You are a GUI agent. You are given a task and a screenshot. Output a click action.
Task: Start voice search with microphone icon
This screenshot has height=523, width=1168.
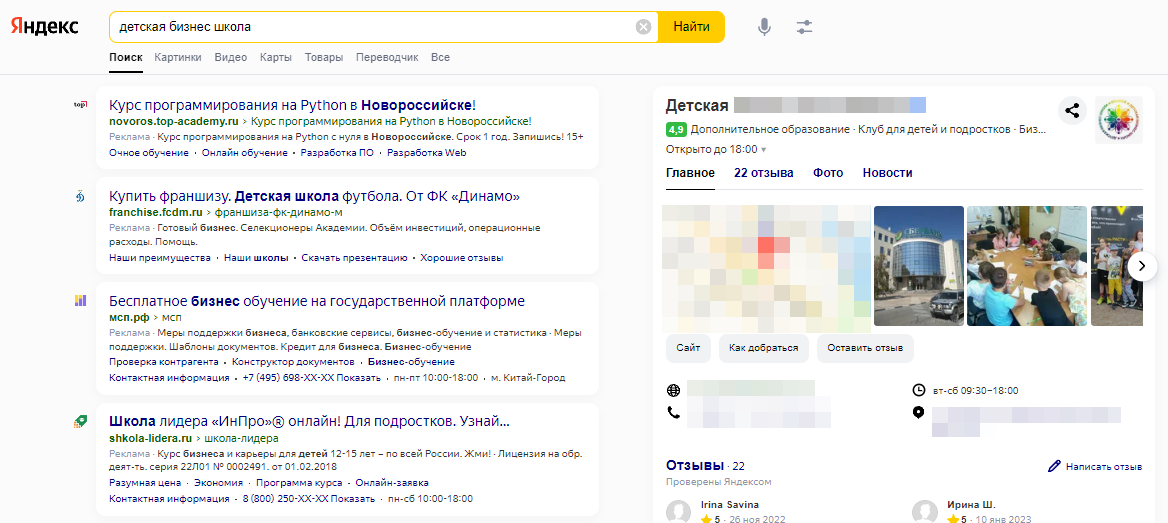tap(764, 27)
